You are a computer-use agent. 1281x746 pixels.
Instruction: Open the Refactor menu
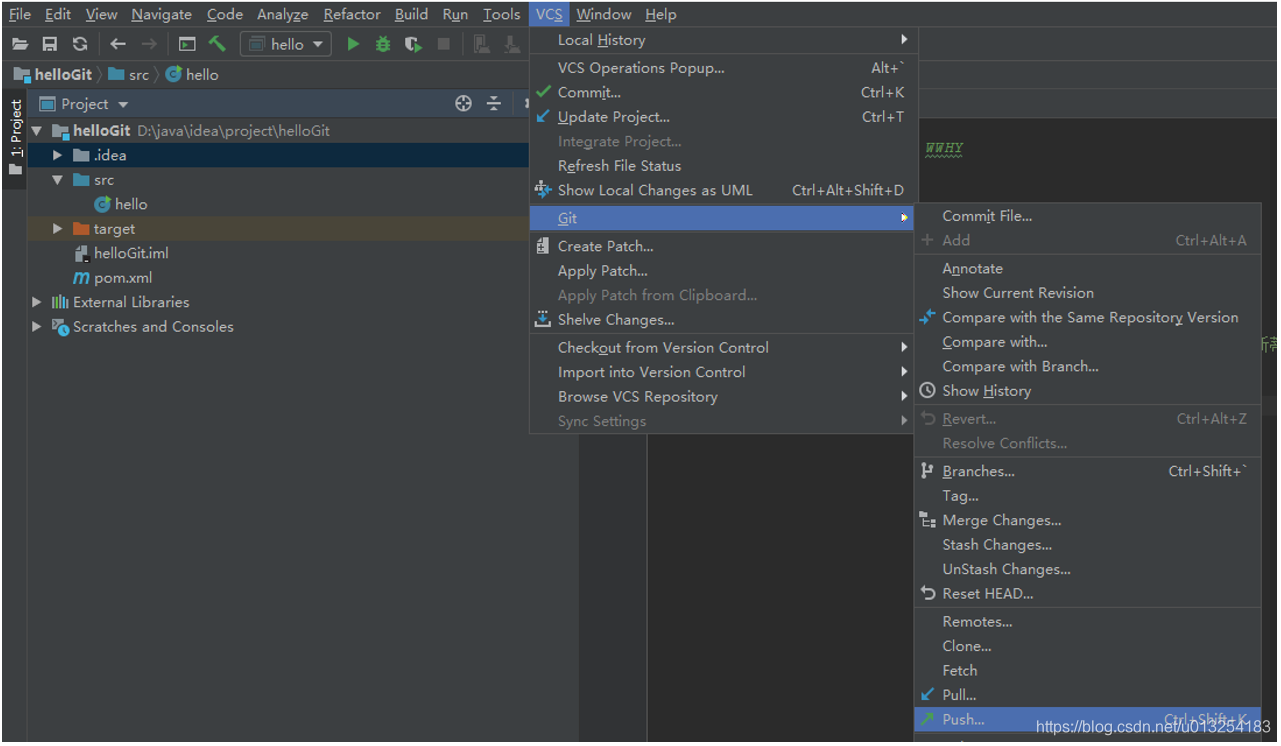(x=352, y=14)
